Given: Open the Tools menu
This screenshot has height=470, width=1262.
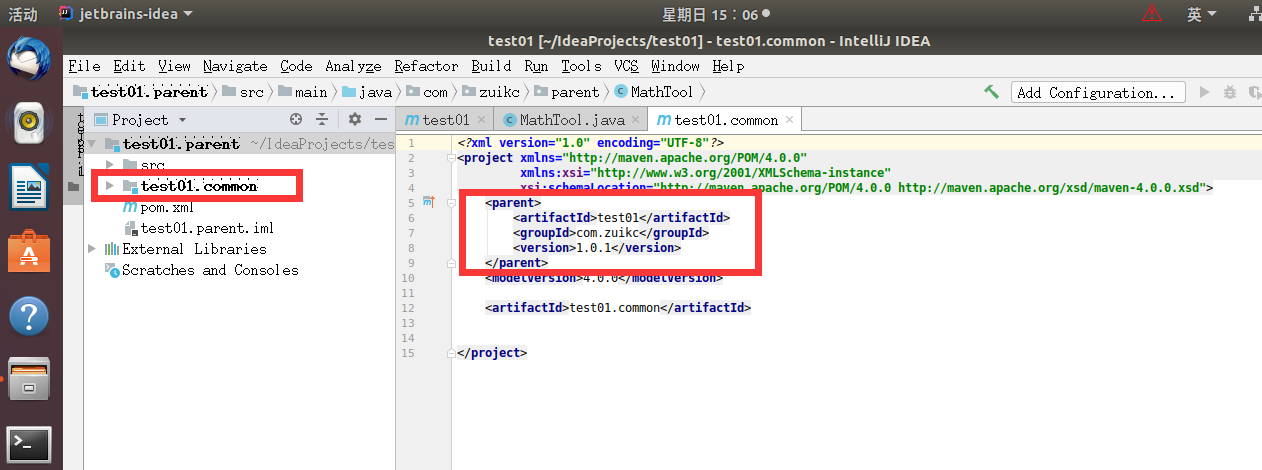Looking at the screenshot, I should [581, 66].
